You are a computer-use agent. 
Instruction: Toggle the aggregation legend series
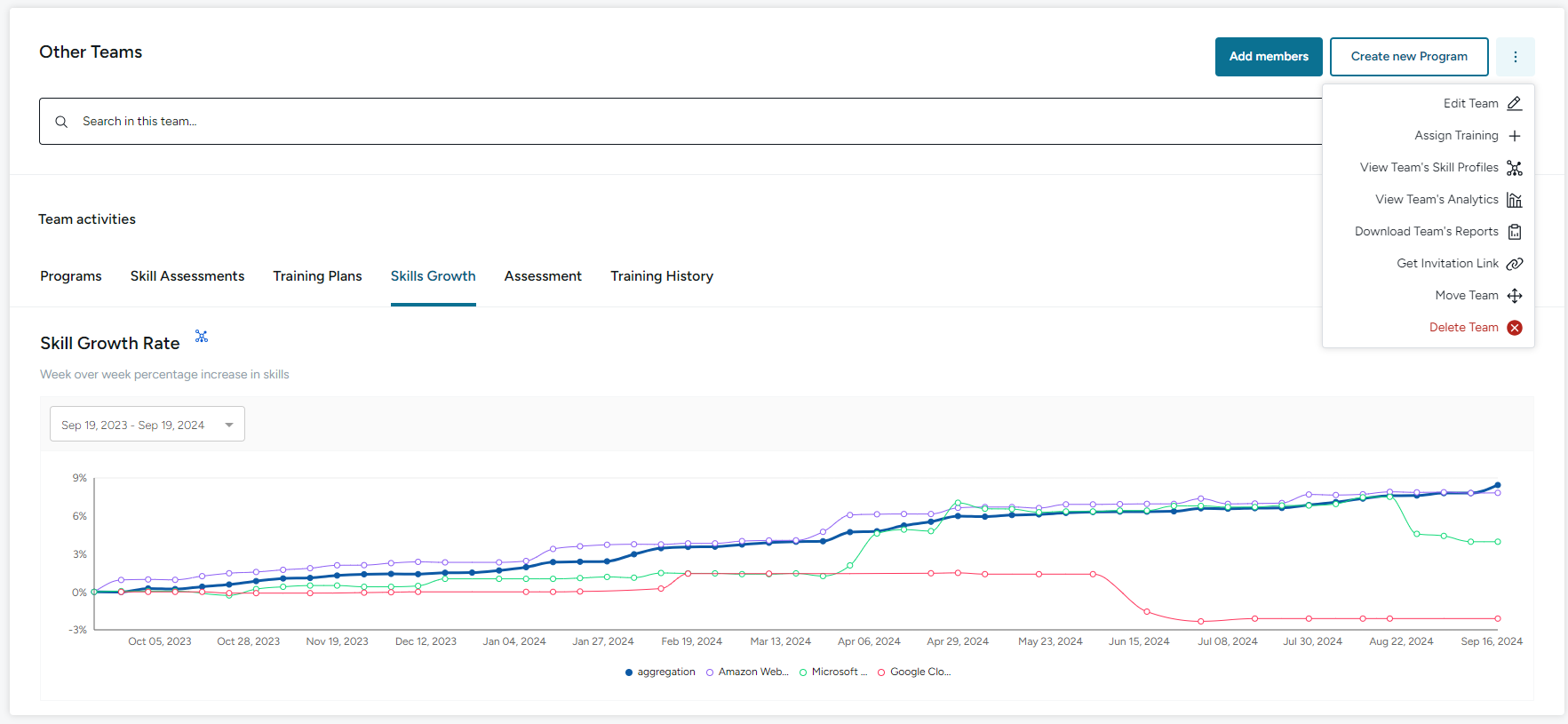click(x=660, y=672)
